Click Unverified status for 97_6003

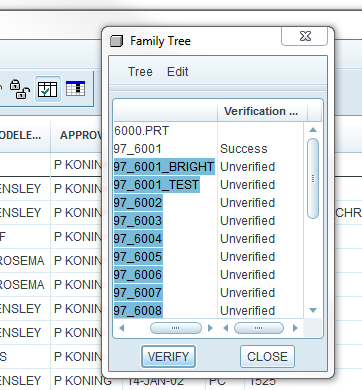pyautogui.click(x=247, y=221)
